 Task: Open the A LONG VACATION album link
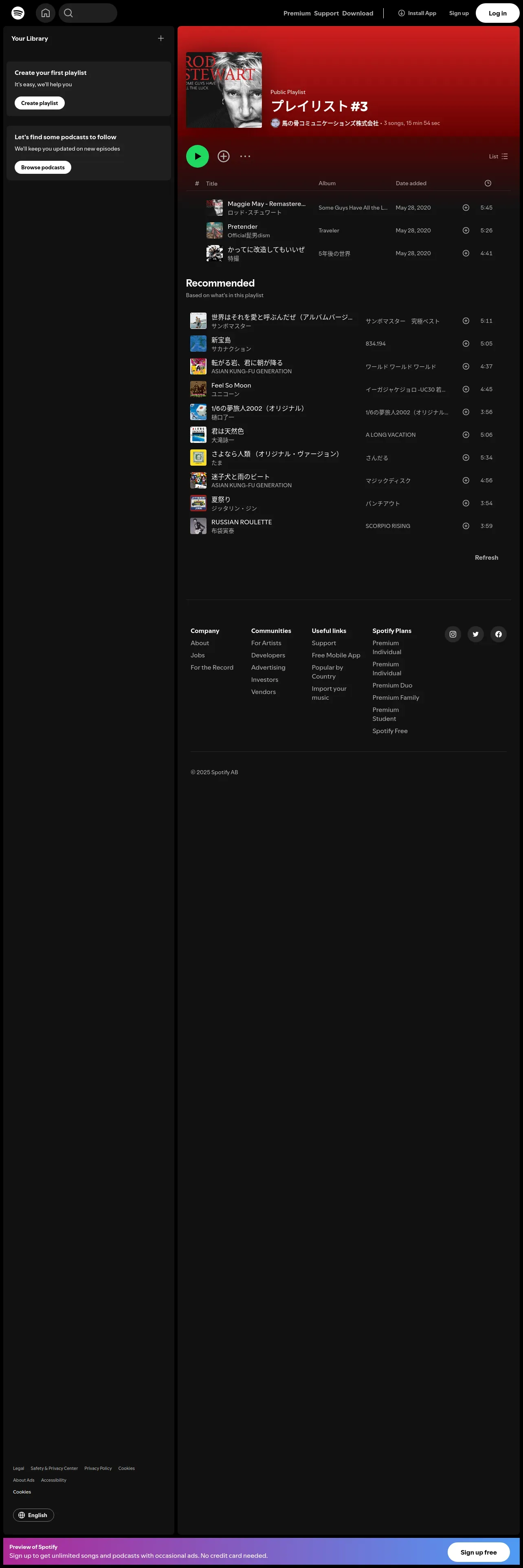(x=390, y=435)
